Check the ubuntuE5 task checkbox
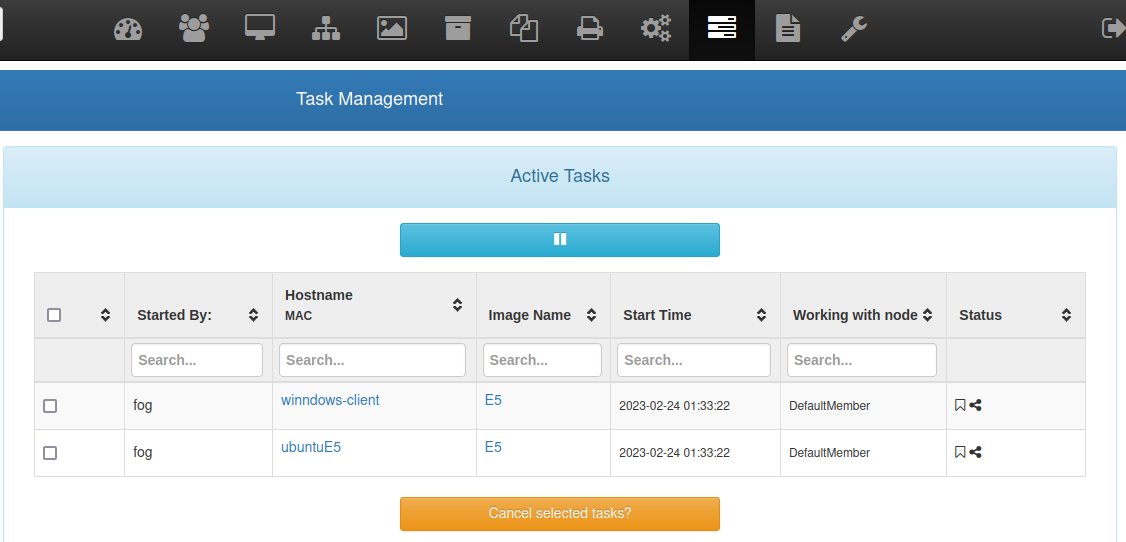This screenshot has width=1126, height=542. (50, 453)
